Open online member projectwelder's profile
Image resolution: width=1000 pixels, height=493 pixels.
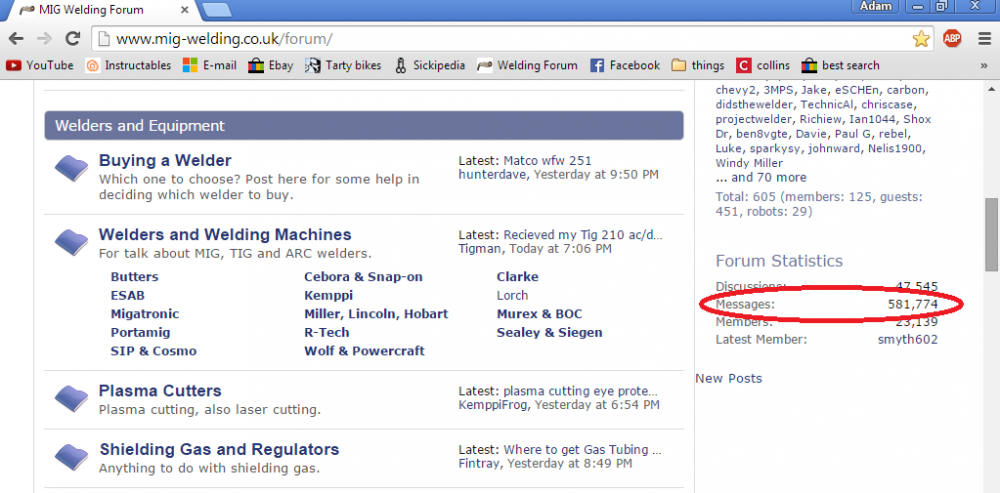(x=754, y=119)
